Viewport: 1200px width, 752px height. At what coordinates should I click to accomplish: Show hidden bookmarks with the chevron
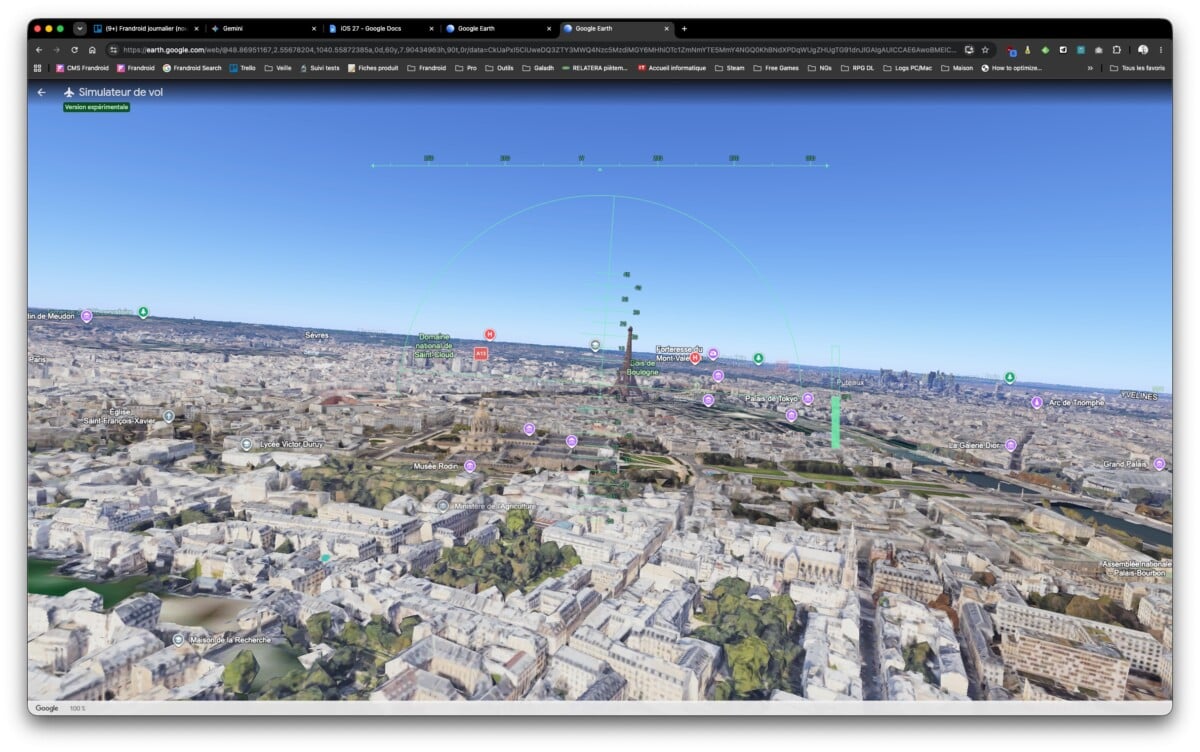tap(1091, 68)
